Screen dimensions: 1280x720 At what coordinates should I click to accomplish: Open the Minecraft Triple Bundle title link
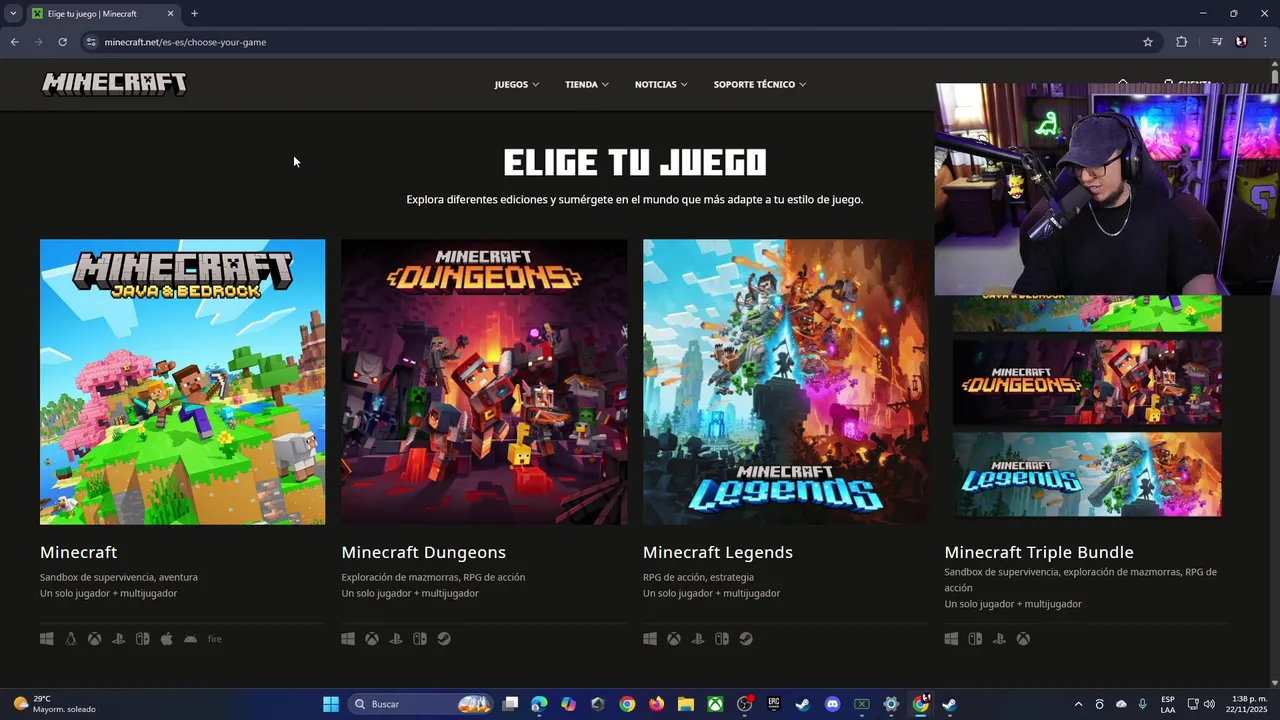click(x=1038, y=552)
